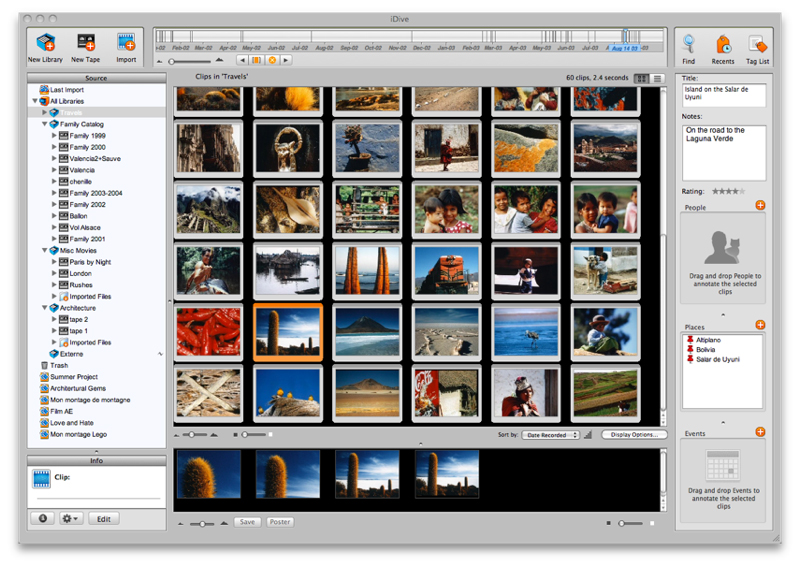Click the orange timeline reset button

point(272,60)
